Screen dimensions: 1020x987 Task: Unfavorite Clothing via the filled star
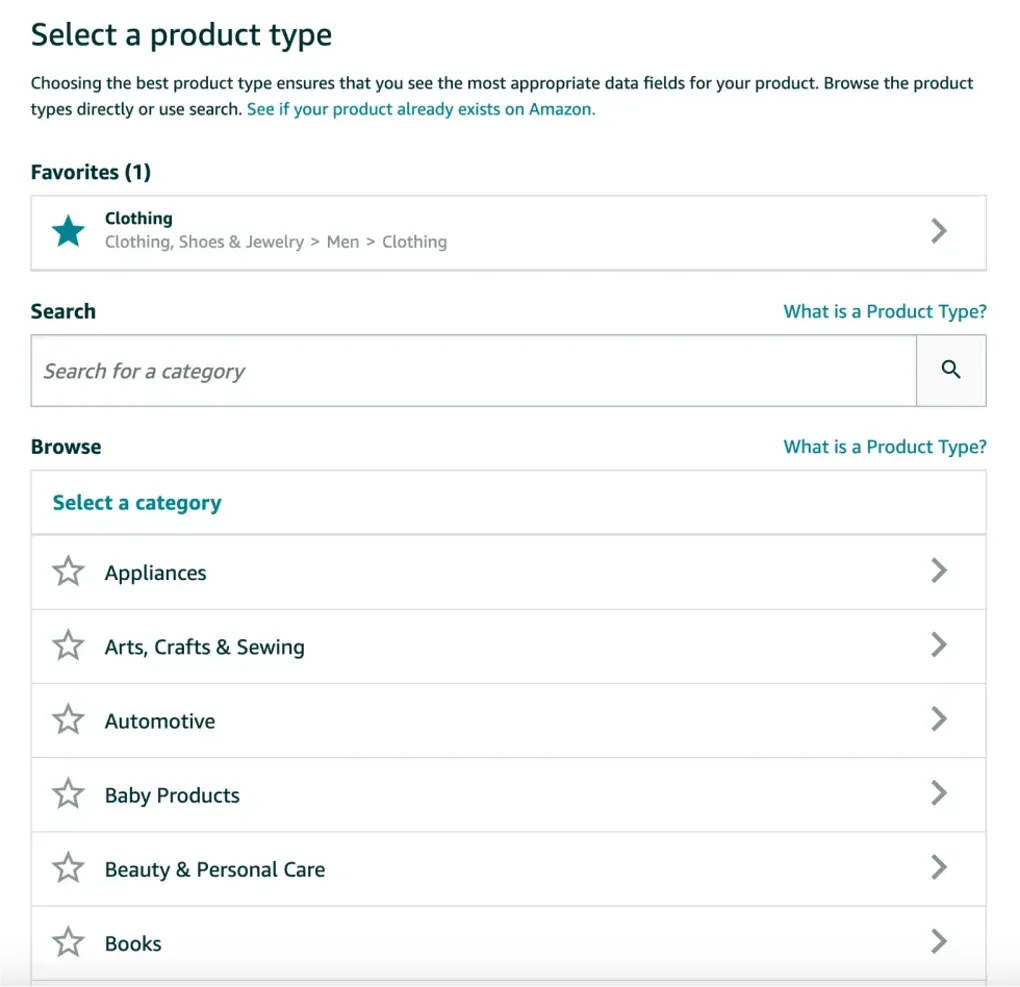[68, 231]
